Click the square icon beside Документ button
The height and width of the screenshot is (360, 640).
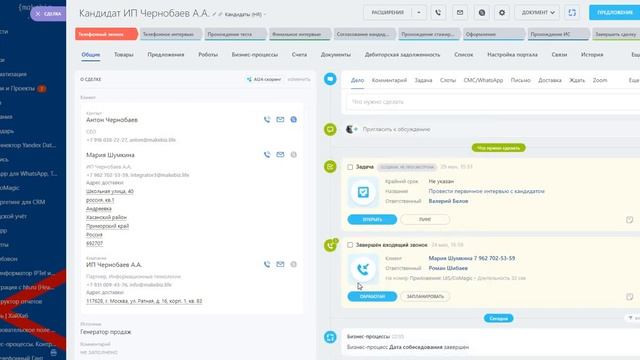click(572, 13)
